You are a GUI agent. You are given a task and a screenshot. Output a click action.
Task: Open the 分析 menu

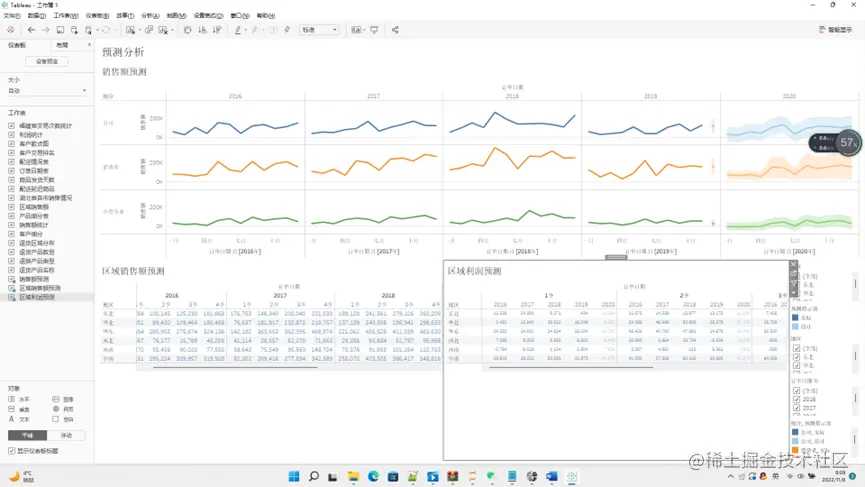(x=150, y=15)
